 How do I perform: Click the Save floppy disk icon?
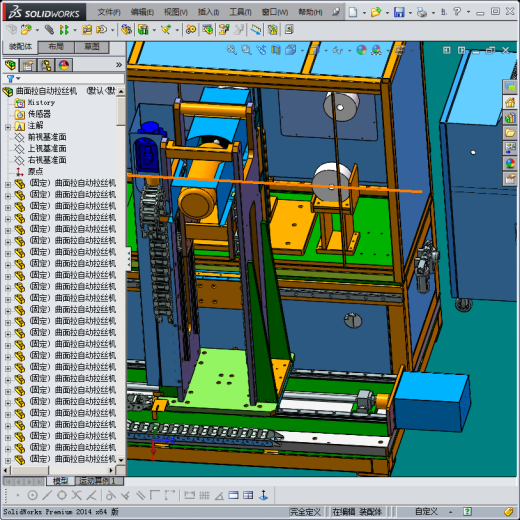point(399,12)
